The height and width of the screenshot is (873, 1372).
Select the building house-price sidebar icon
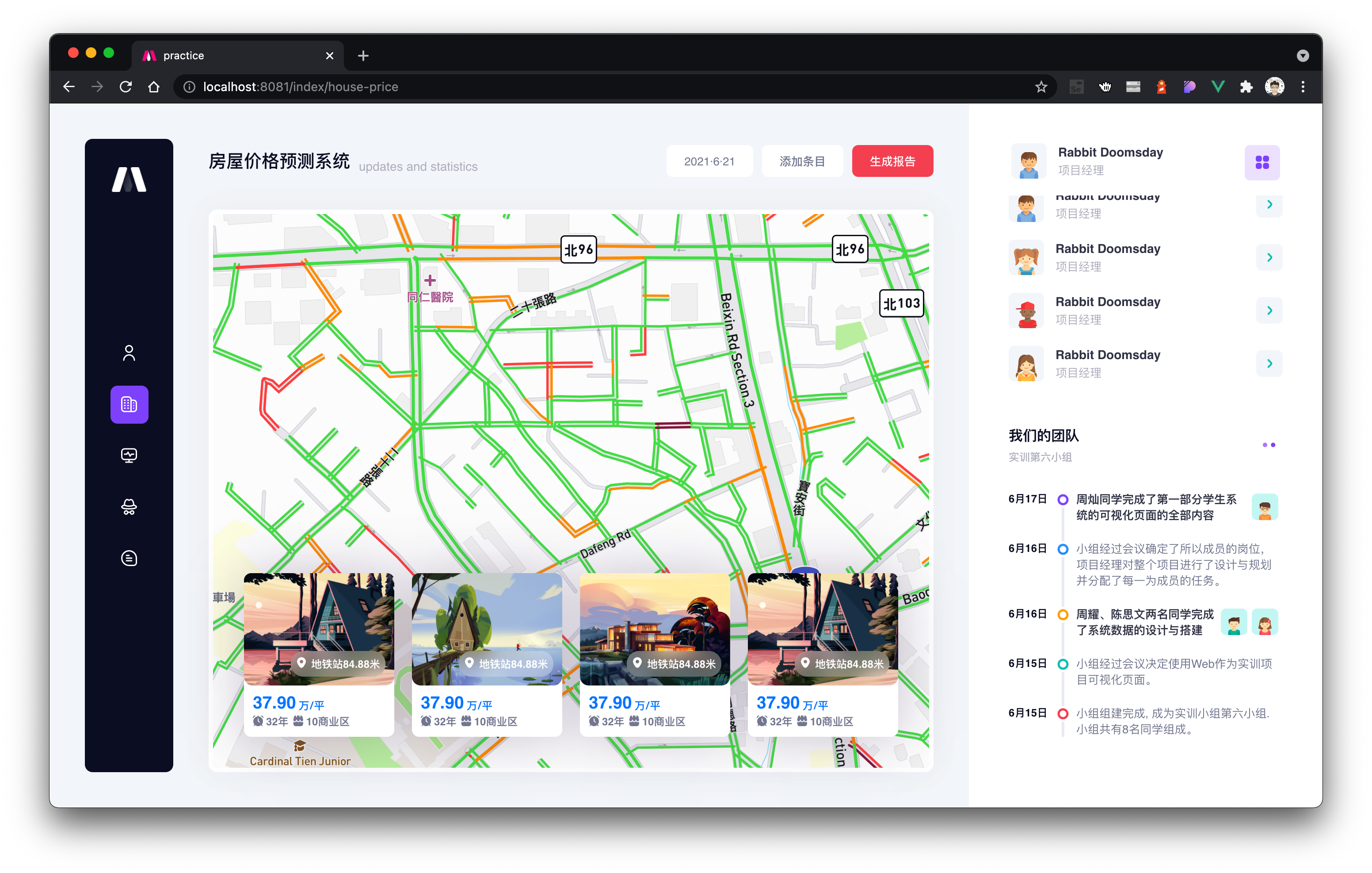tap(129, 404)
